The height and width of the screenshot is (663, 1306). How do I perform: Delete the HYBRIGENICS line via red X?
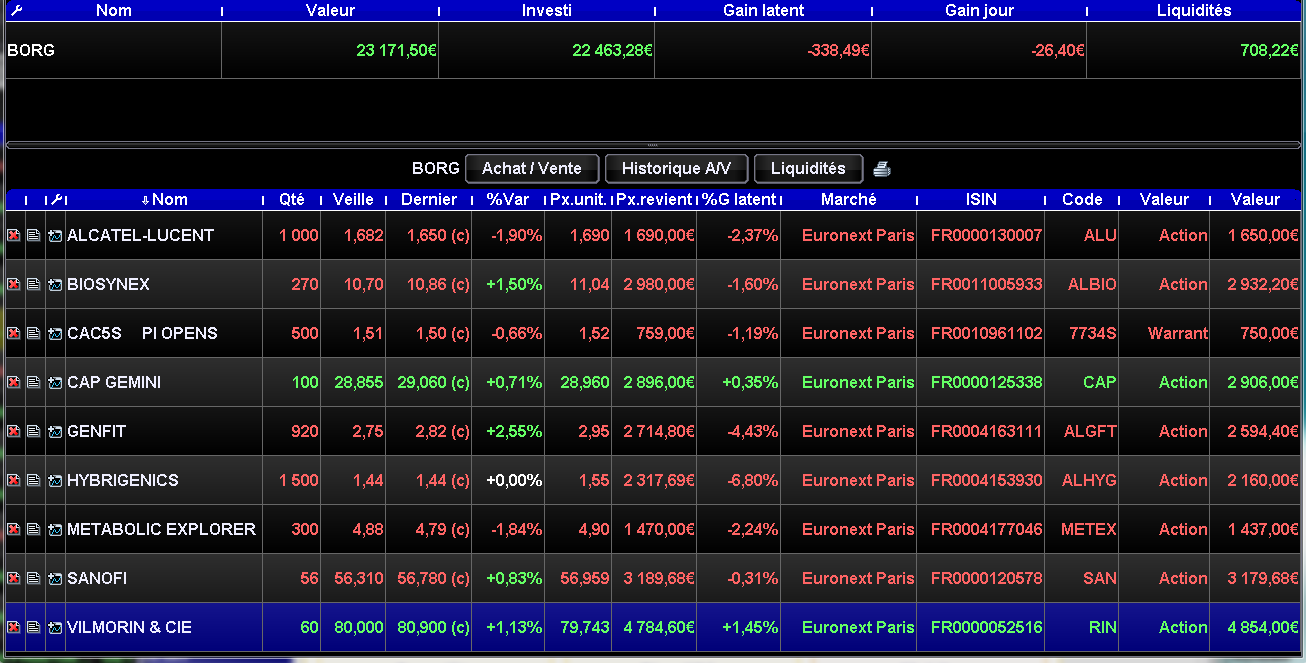(x=14, y=480)
